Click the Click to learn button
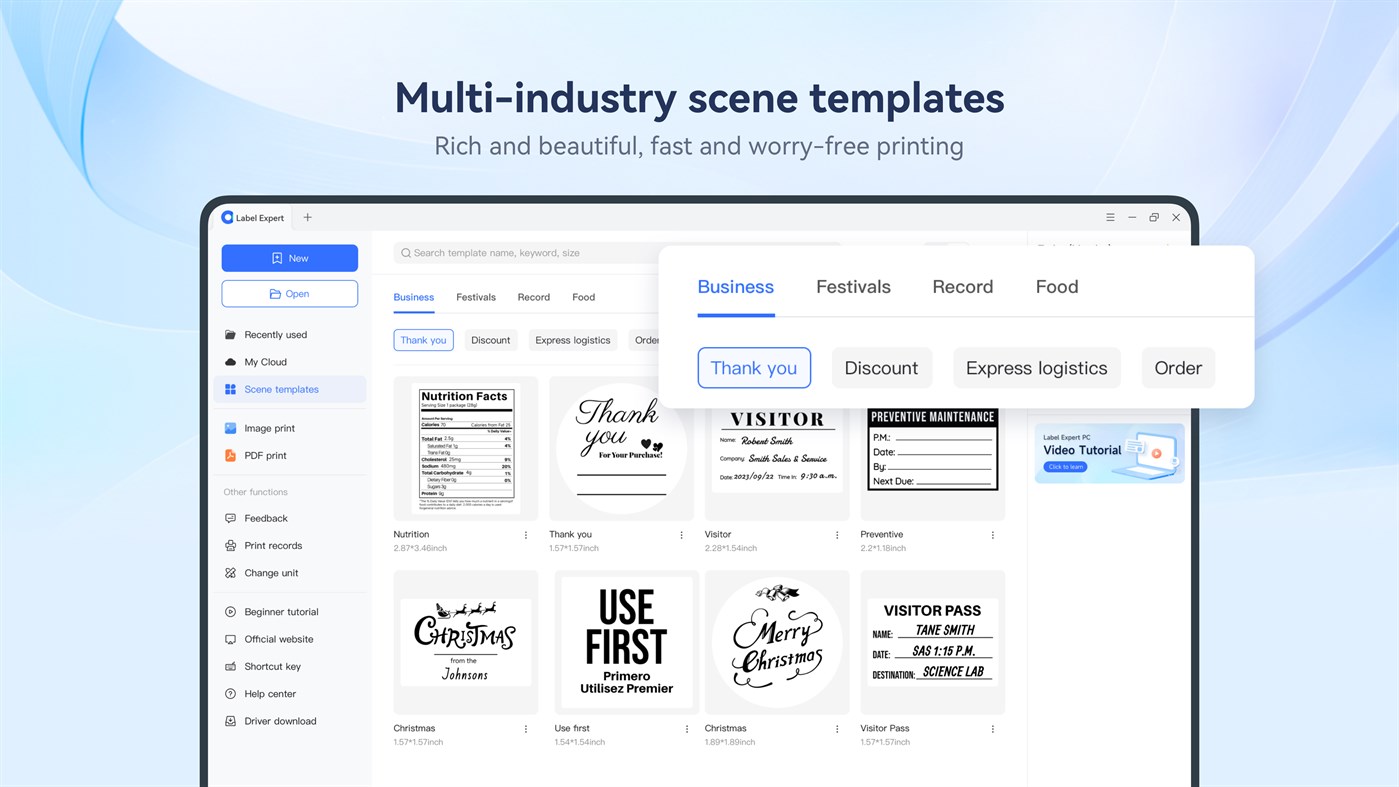1399x787 pixels. pyautogui.click(x=1065, y=467)
